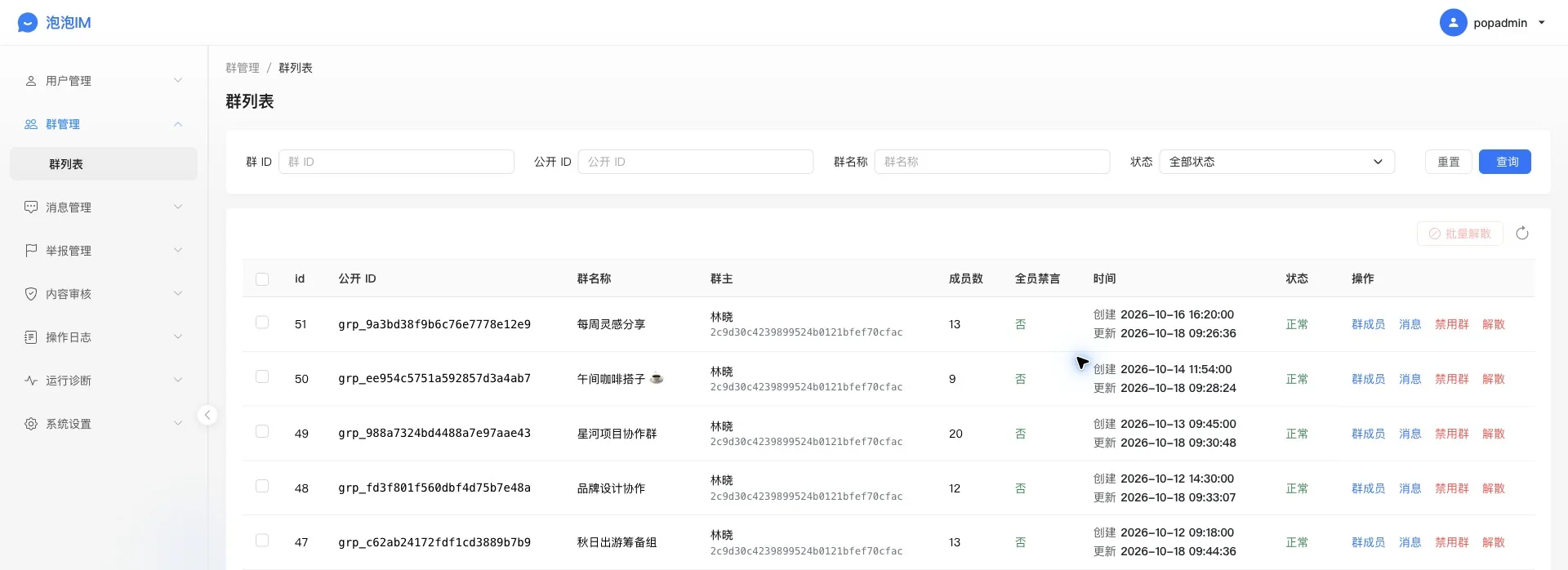This screenshot has width=1568, height=570.
Task: Open 消息 for 午间咖啡搭子
Action: pyautogui.click(x=1410, y=379)
